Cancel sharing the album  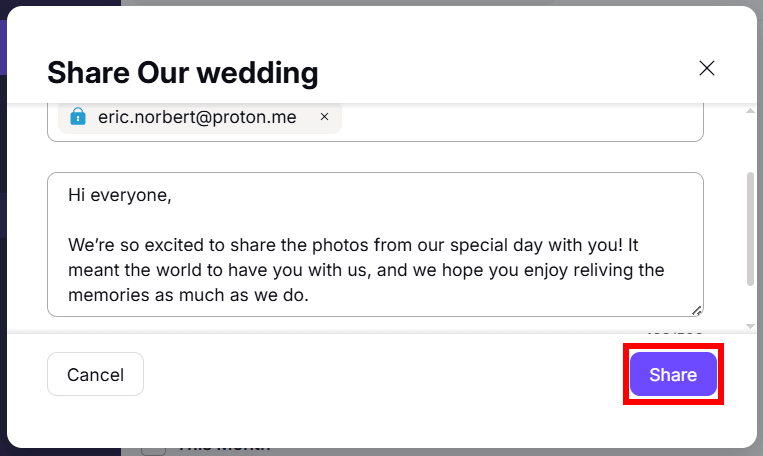(95, 374)
